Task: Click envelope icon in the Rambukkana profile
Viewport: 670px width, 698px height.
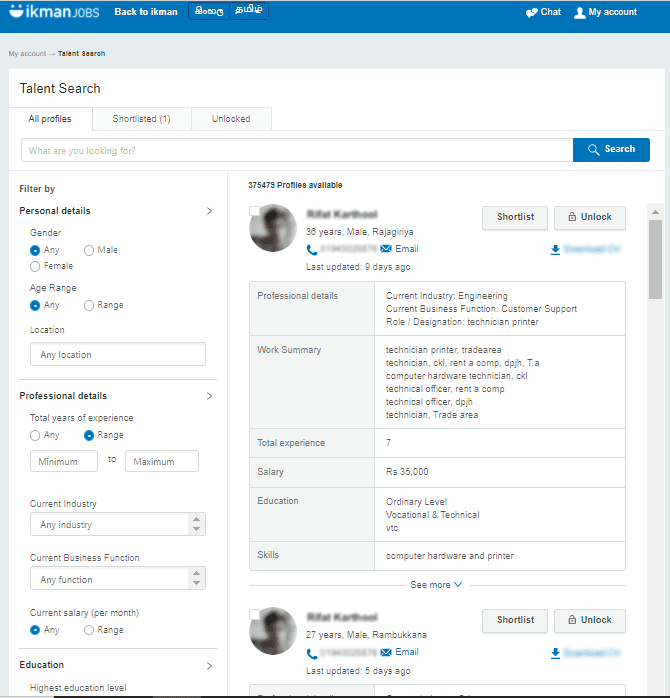Action: point(386,652)
